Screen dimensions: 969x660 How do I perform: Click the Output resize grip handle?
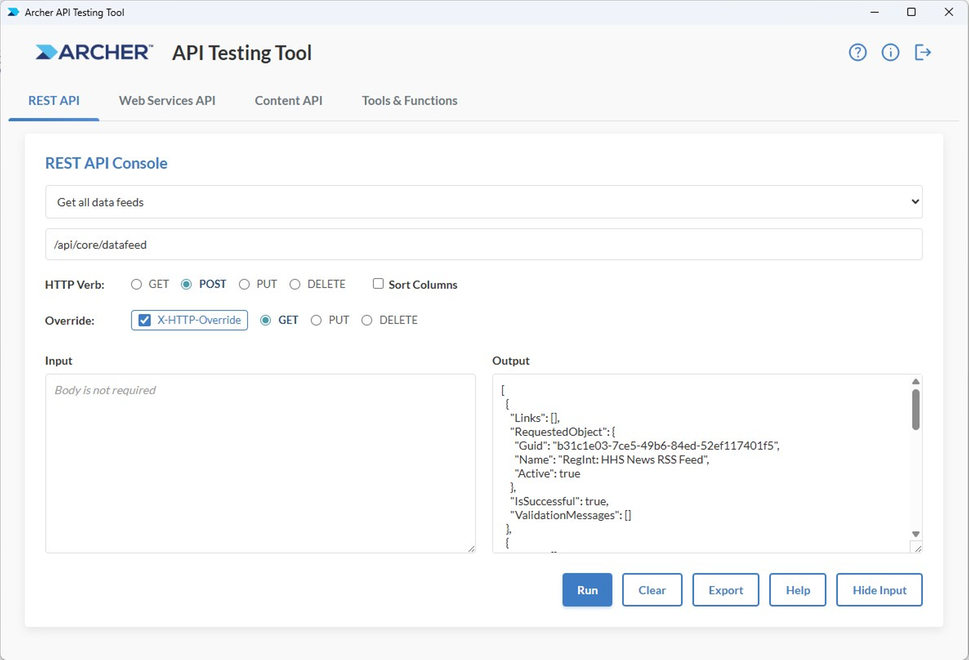pos(917,548)
